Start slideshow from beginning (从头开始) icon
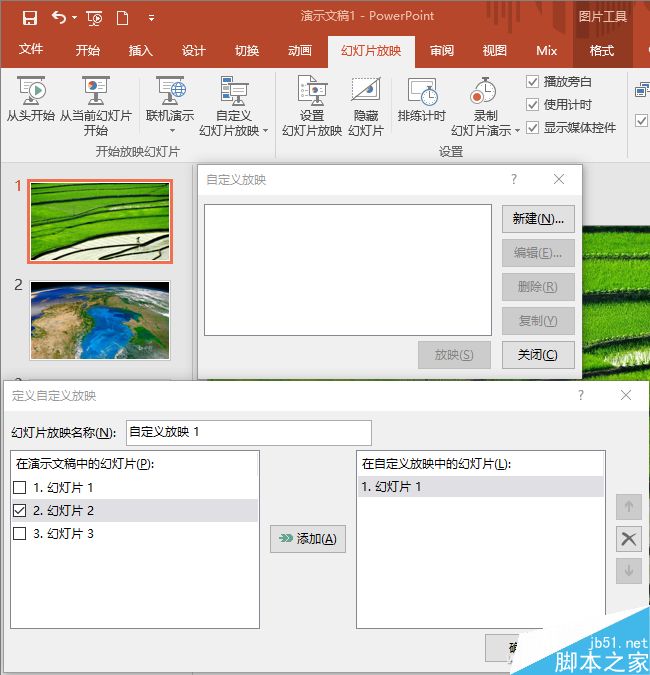Viewport: 650px width, 675px height. (x=31, y=91)
